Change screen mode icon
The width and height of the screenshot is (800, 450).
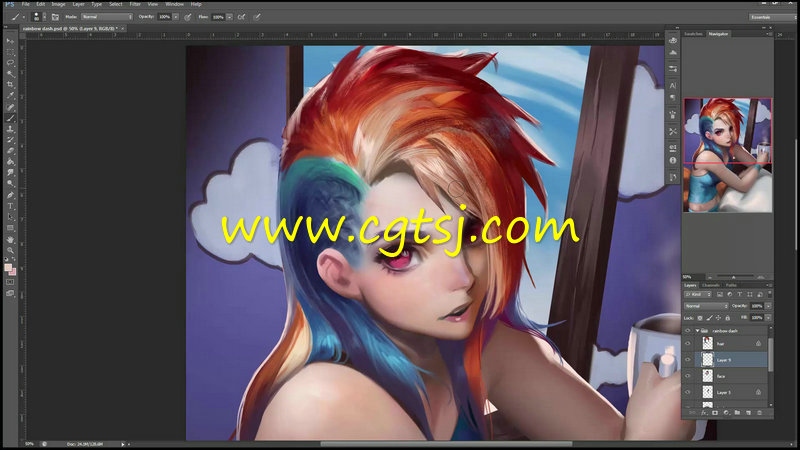click(x=10, y=293)
